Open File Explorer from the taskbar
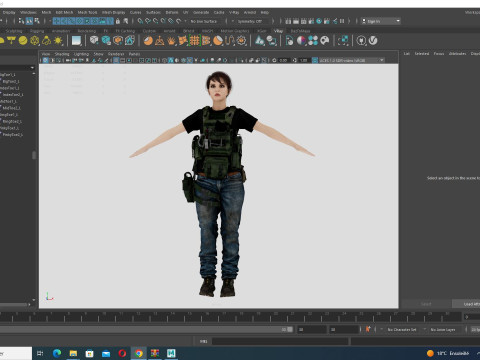480x360 pixels. pyautogui.click(x=73, y=353)
